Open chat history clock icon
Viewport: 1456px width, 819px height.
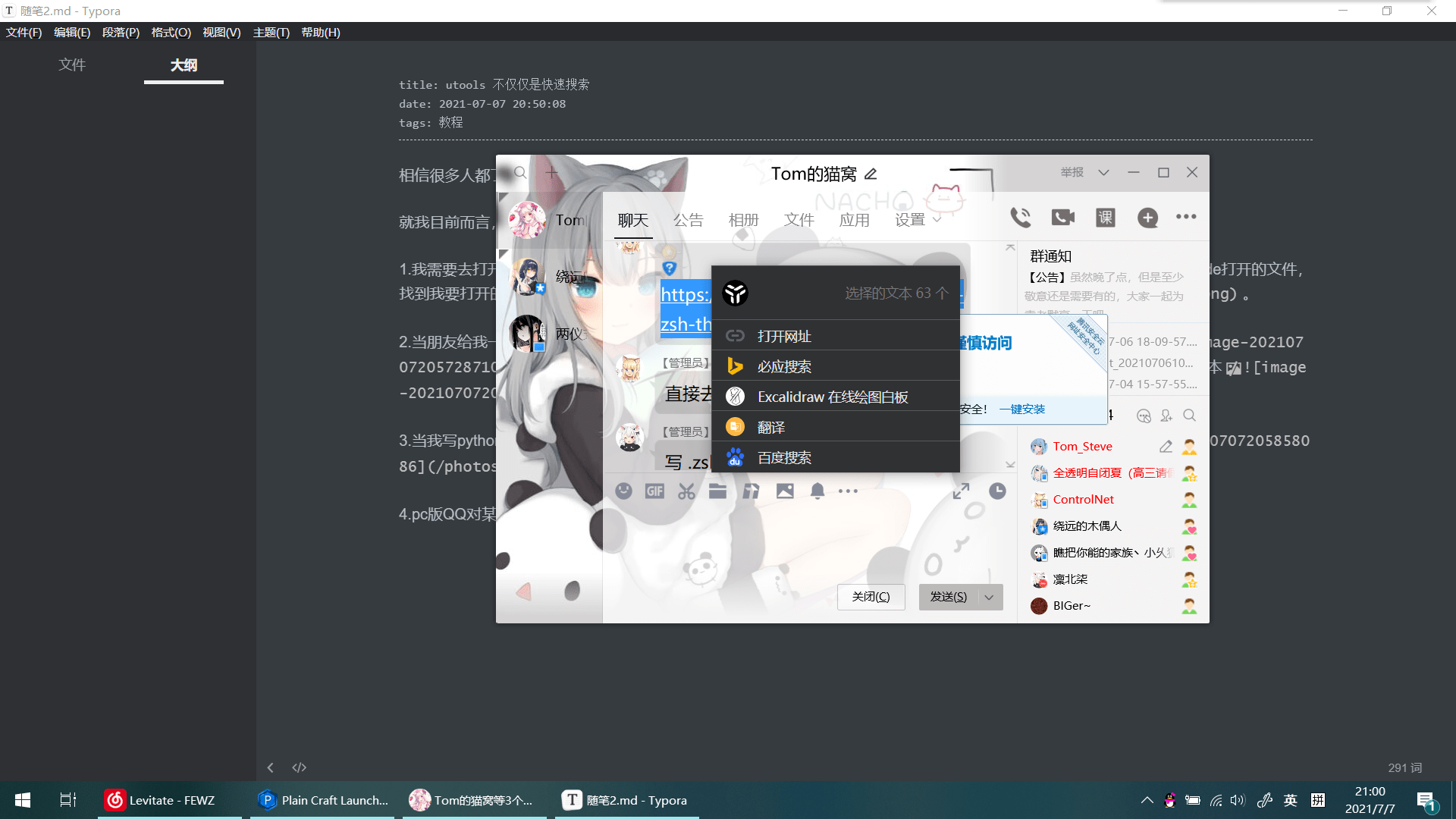click(997, 491)
